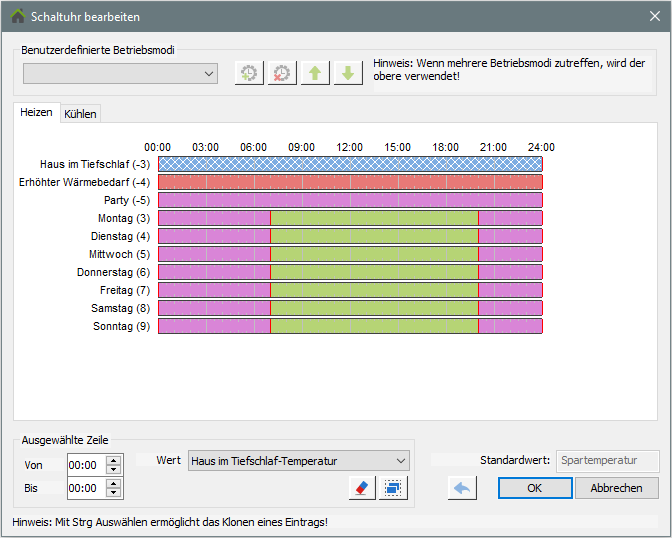Viewport: 672px width, 538px height.
Task: Select the red Erhöhter Wärmebedarf bar
Action: pyautogui.click(x=350, y=182)
